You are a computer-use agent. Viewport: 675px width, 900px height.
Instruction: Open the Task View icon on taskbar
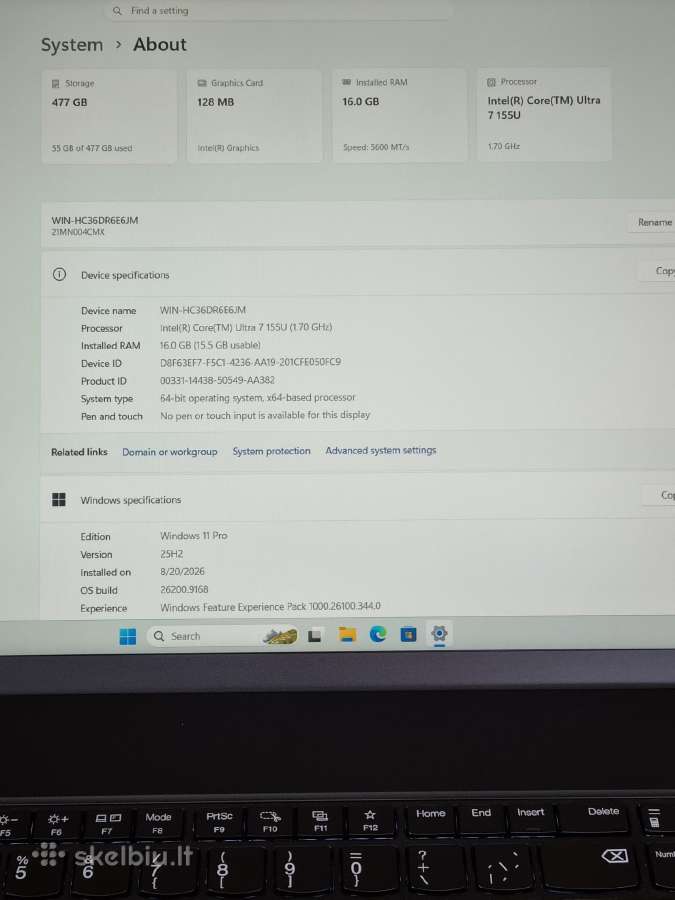tap(314, 635)
